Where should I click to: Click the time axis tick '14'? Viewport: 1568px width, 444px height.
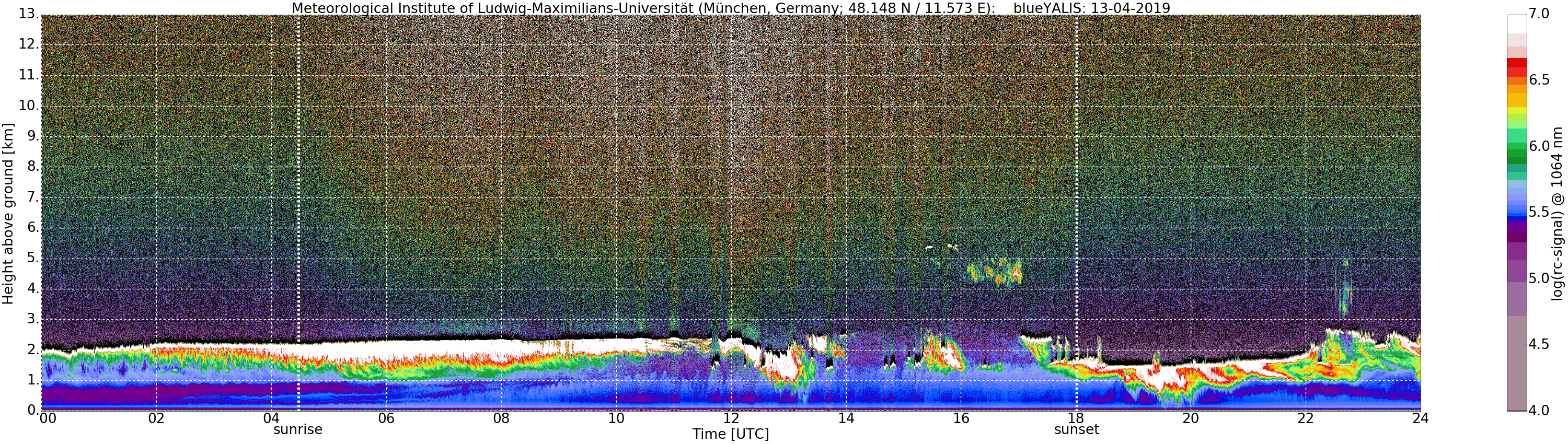[x=846, y=418]
